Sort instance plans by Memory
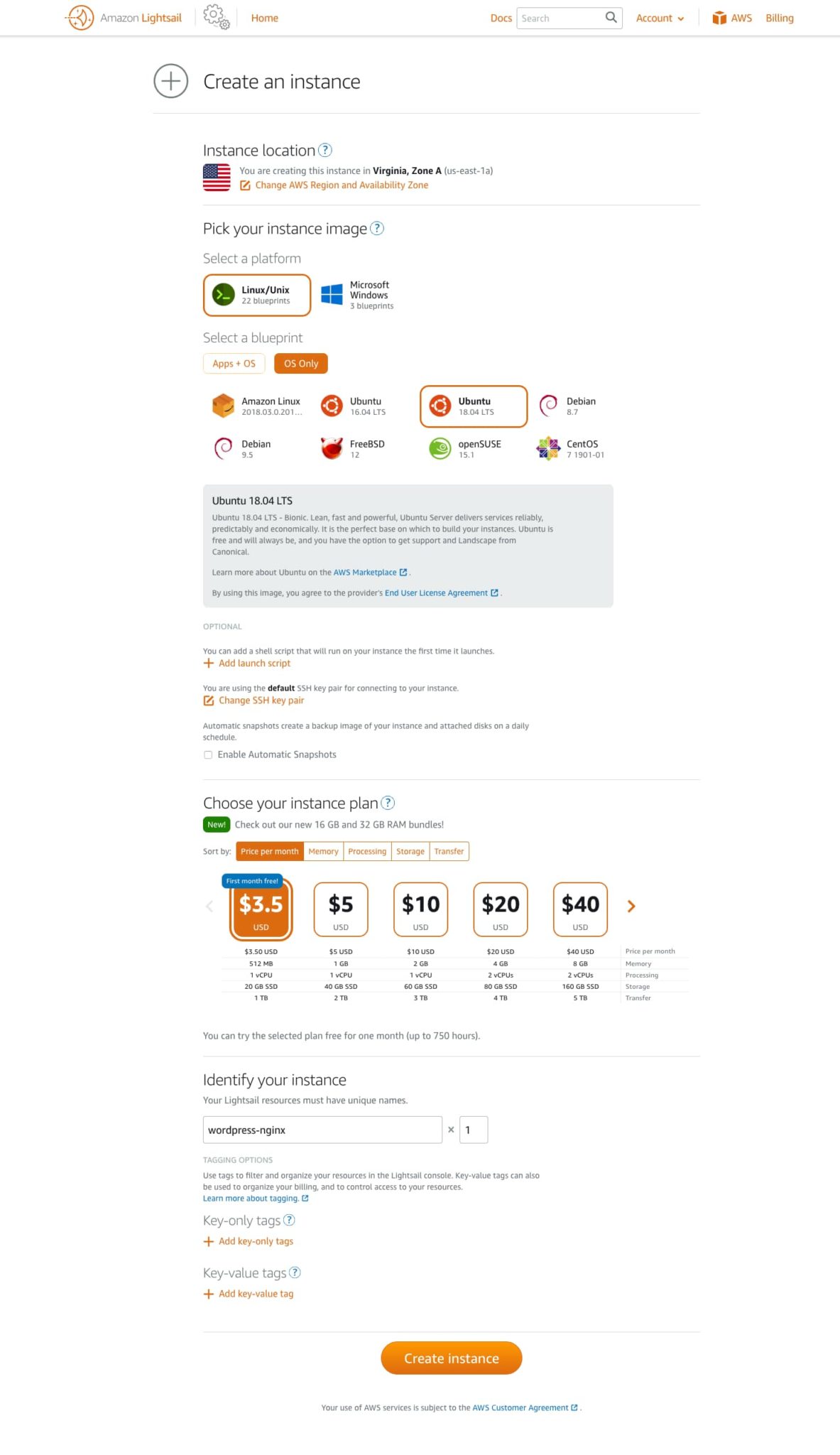 tap(323, 850)
